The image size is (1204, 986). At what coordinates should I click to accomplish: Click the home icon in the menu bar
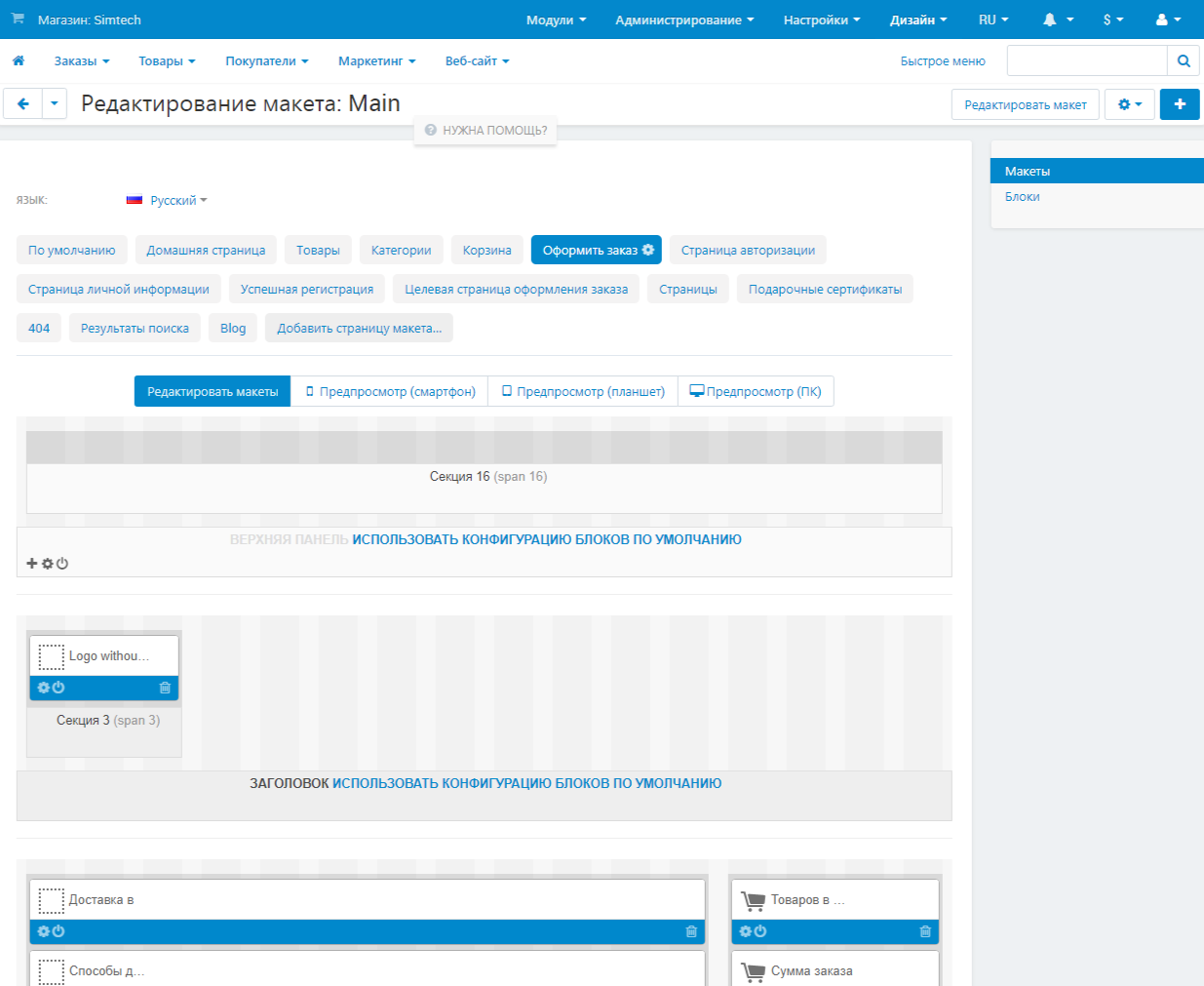click(x=19, y=60)
